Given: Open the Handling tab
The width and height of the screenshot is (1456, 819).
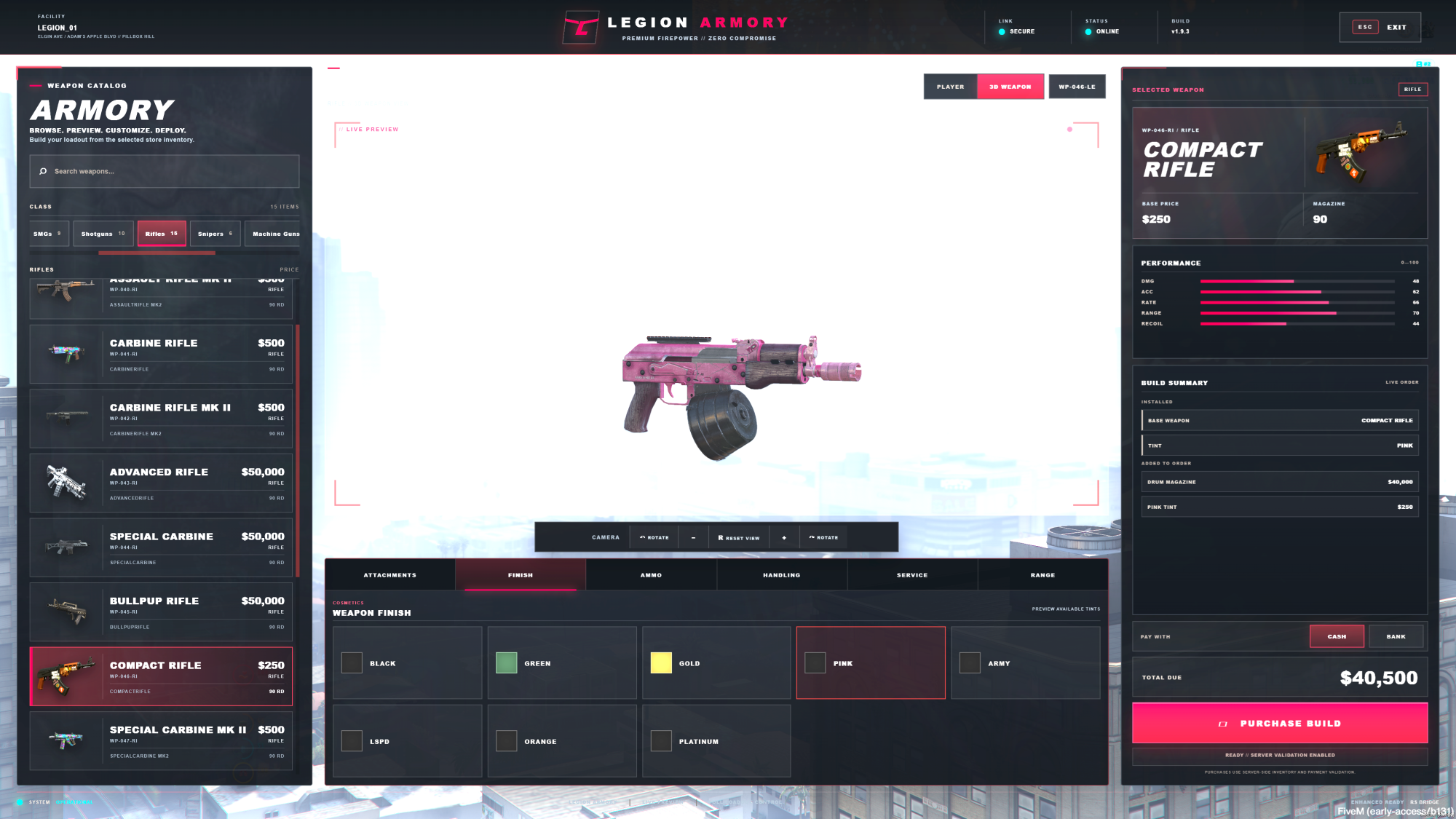Looking at the screenshot, I should [782, 575].
